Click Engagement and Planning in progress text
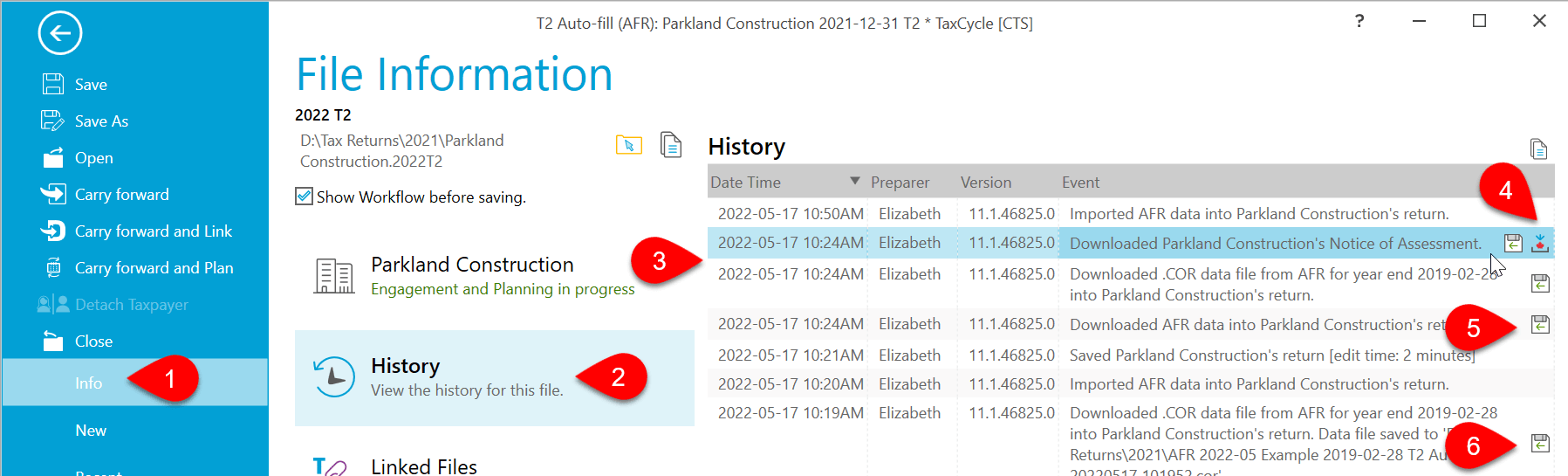The width and height of the screenshot is (1568, 476). [x=503, y=289]
